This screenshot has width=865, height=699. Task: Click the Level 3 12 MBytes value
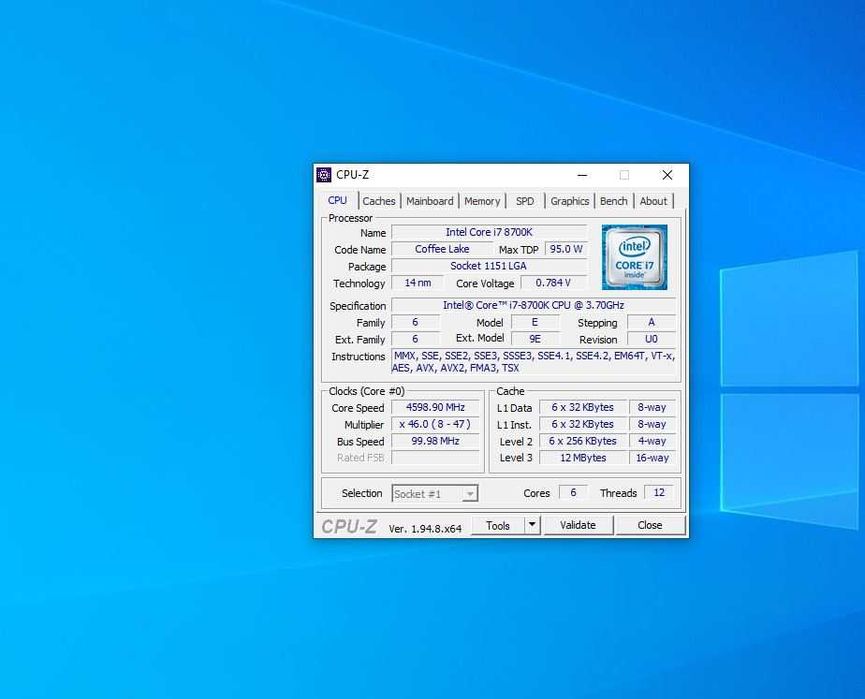(x=583, y=457)
